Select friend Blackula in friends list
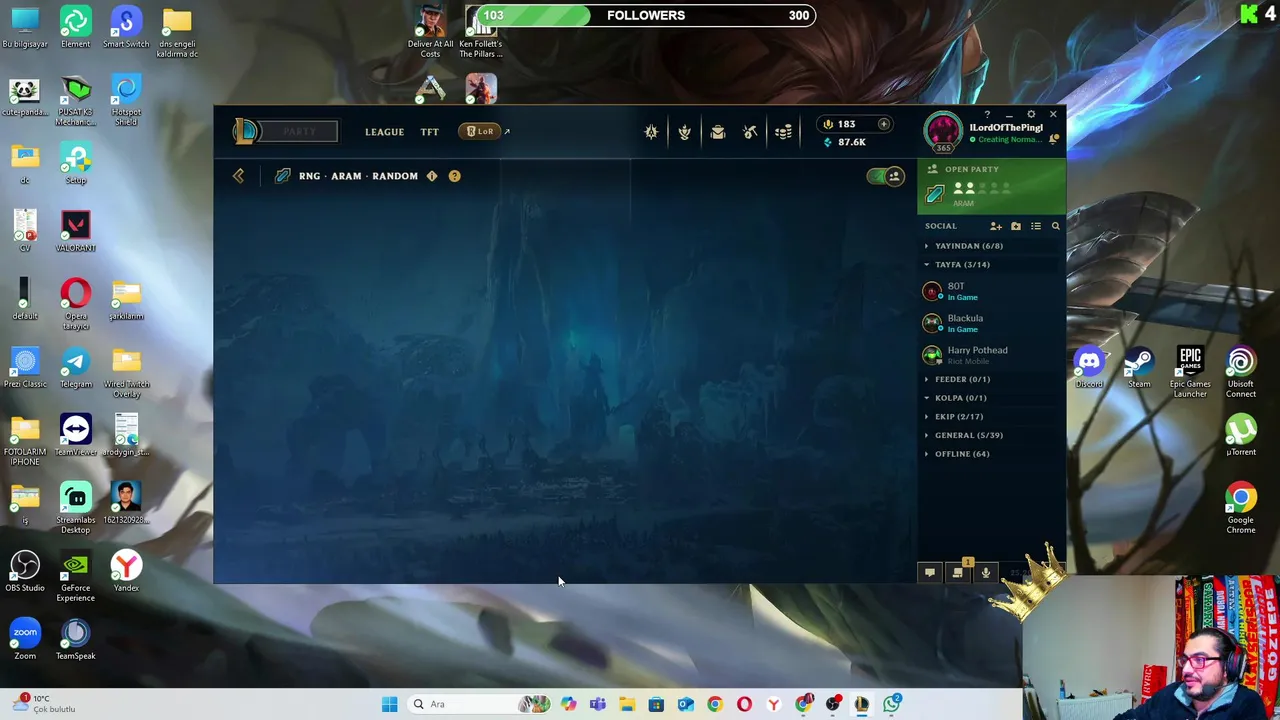This screenshot has height=720, width=1280. pyautogui.click(x=990, y=323)
